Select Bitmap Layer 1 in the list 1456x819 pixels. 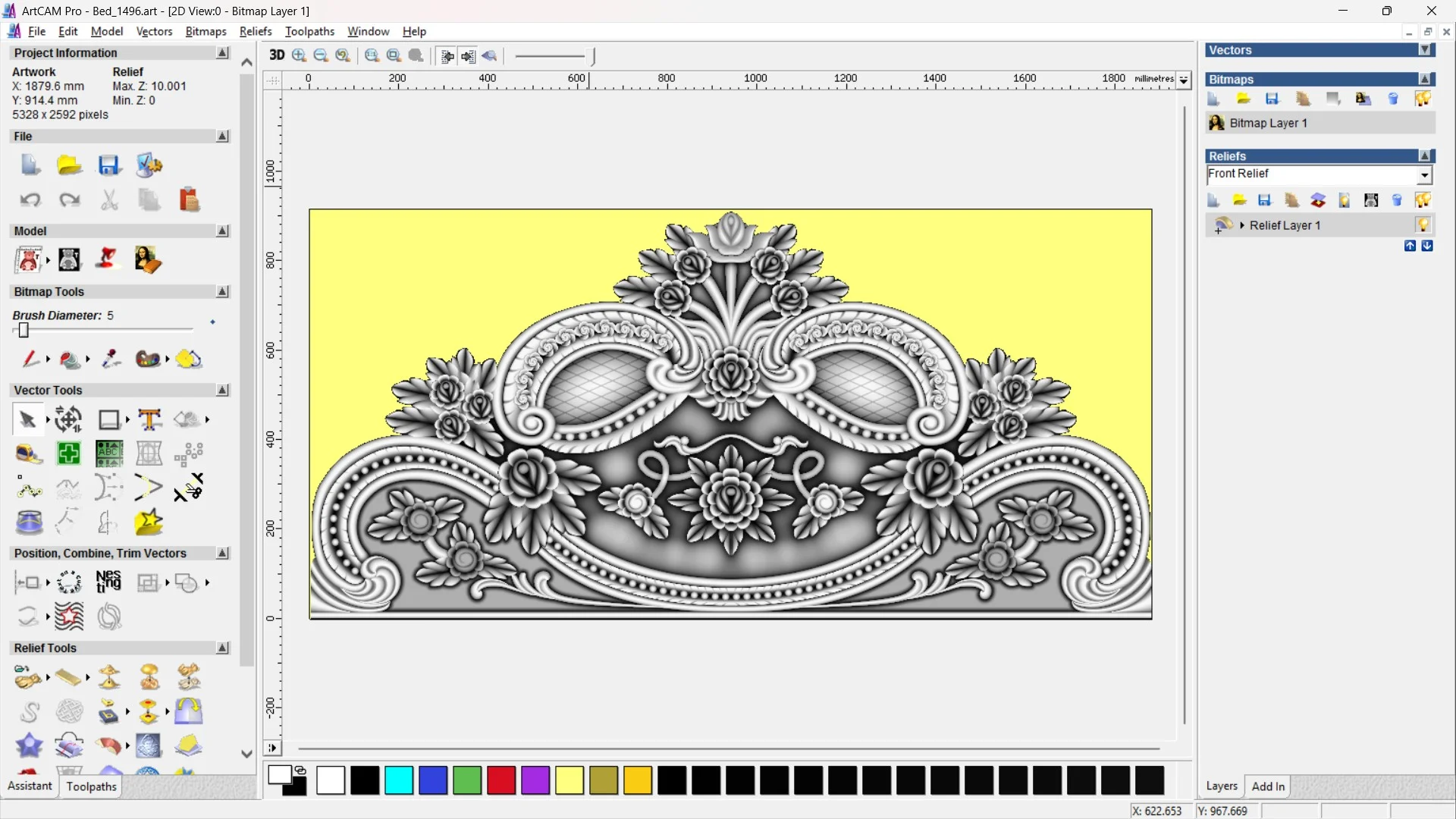pyautogui.click(x=1268, y=123)
